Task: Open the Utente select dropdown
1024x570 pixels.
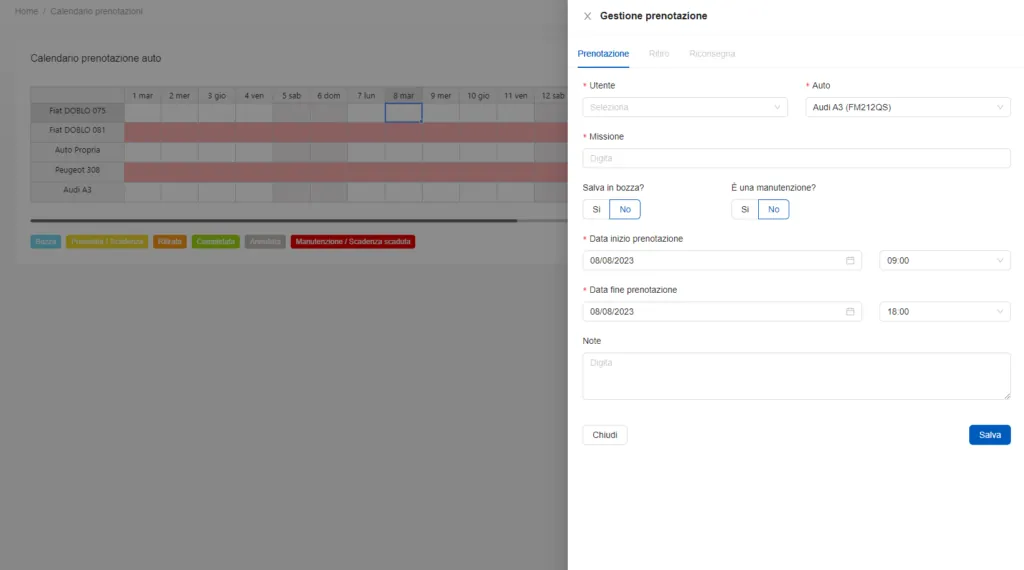Action: pyautogui.click(x=684, y=107)
